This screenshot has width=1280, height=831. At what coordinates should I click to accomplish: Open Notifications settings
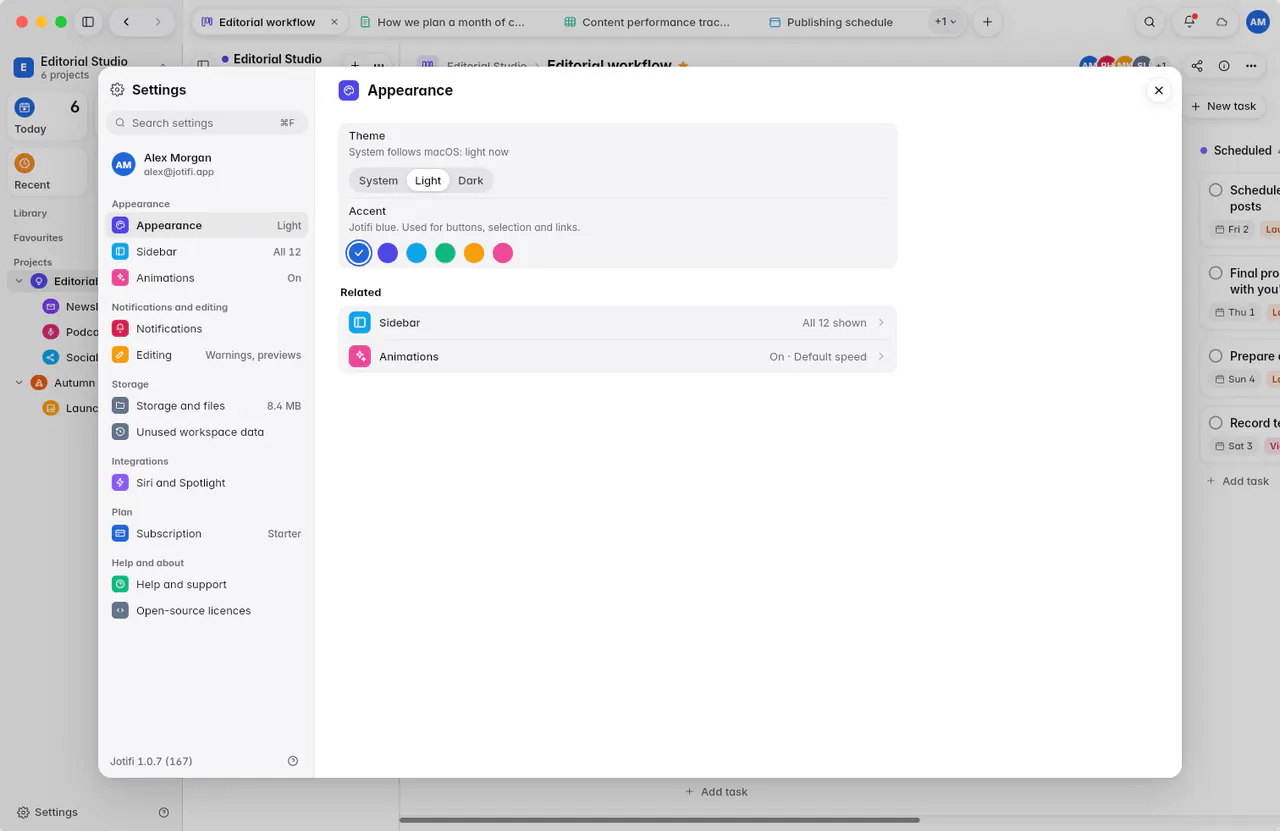click(x=207, y=329)
